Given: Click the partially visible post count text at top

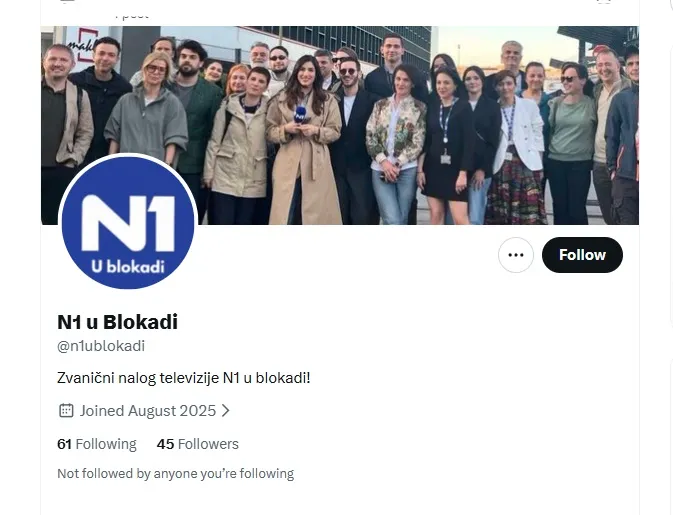Looking at the screenshot, I should tap(130, 14).
